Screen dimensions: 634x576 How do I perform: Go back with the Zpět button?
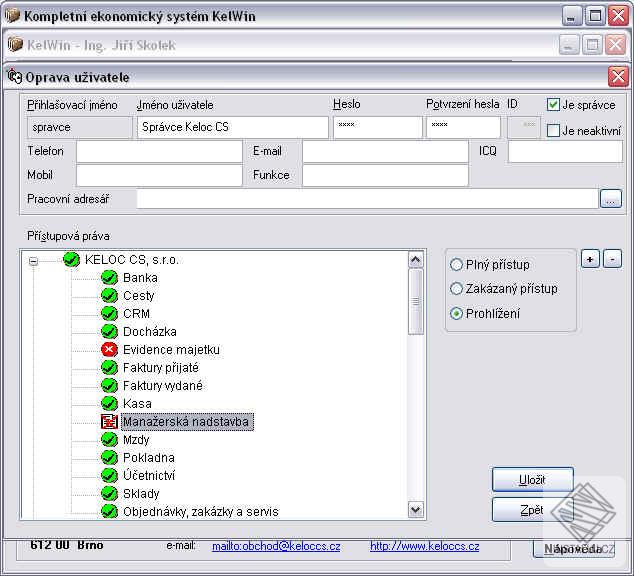(x=533, y=510)
